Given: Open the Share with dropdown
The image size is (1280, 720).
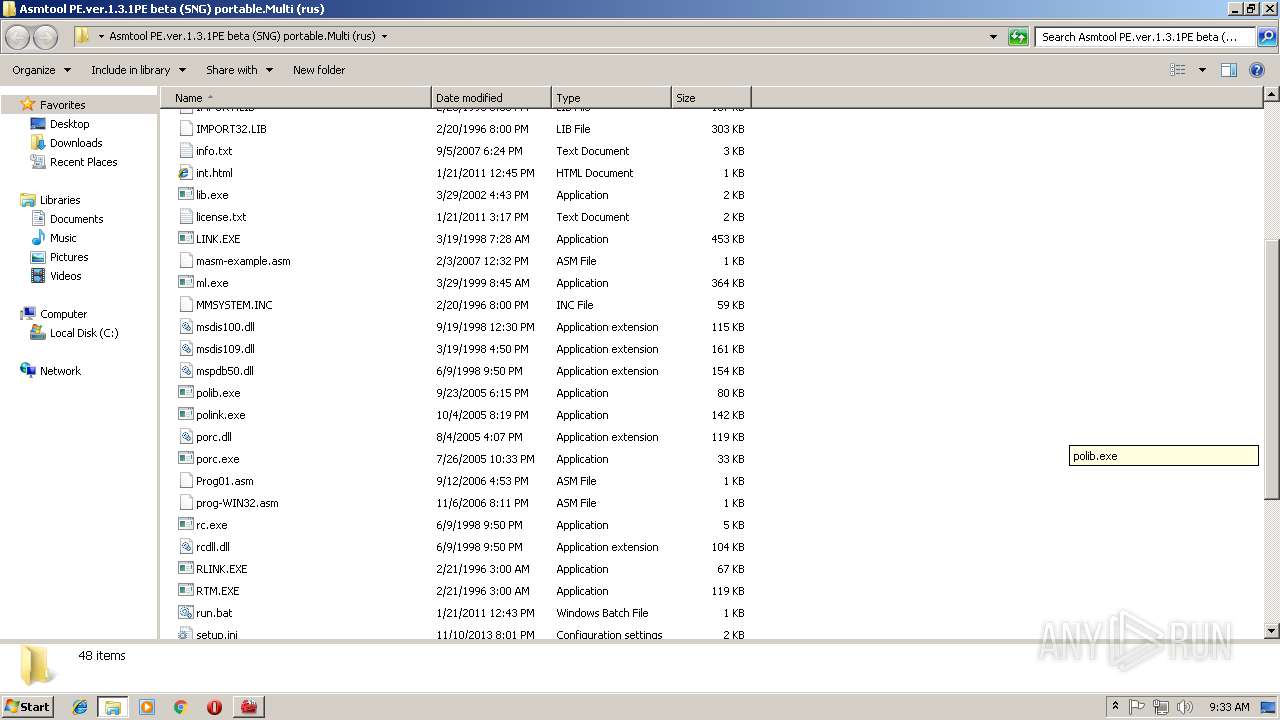Looking at the screenshot, I should coord(239,70).
